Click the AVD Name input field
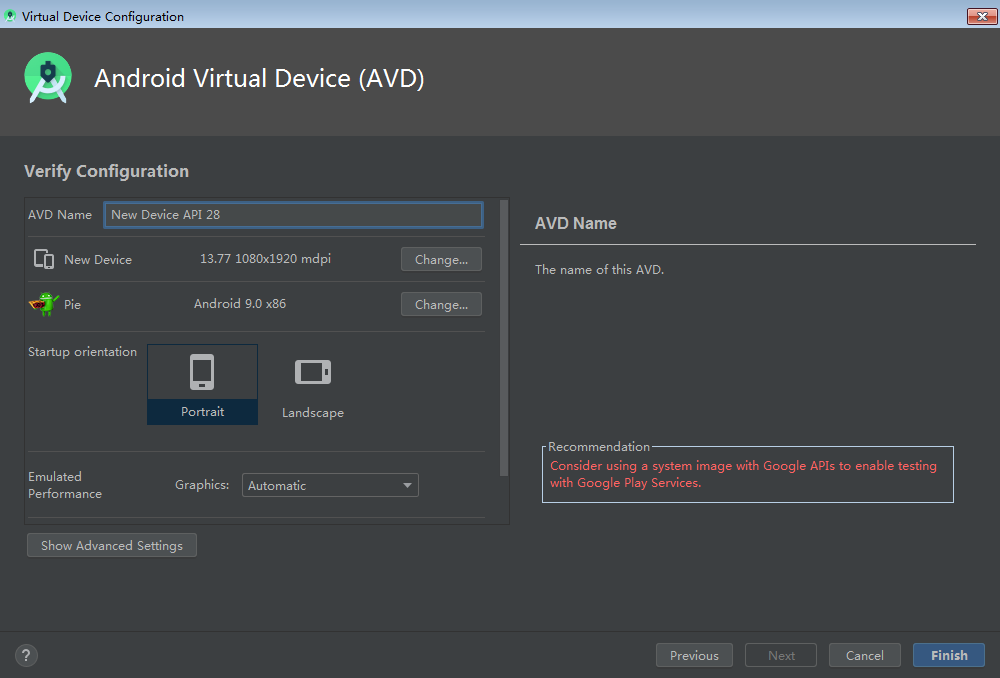Screen dimensions: 1000x678 (293, 215)
